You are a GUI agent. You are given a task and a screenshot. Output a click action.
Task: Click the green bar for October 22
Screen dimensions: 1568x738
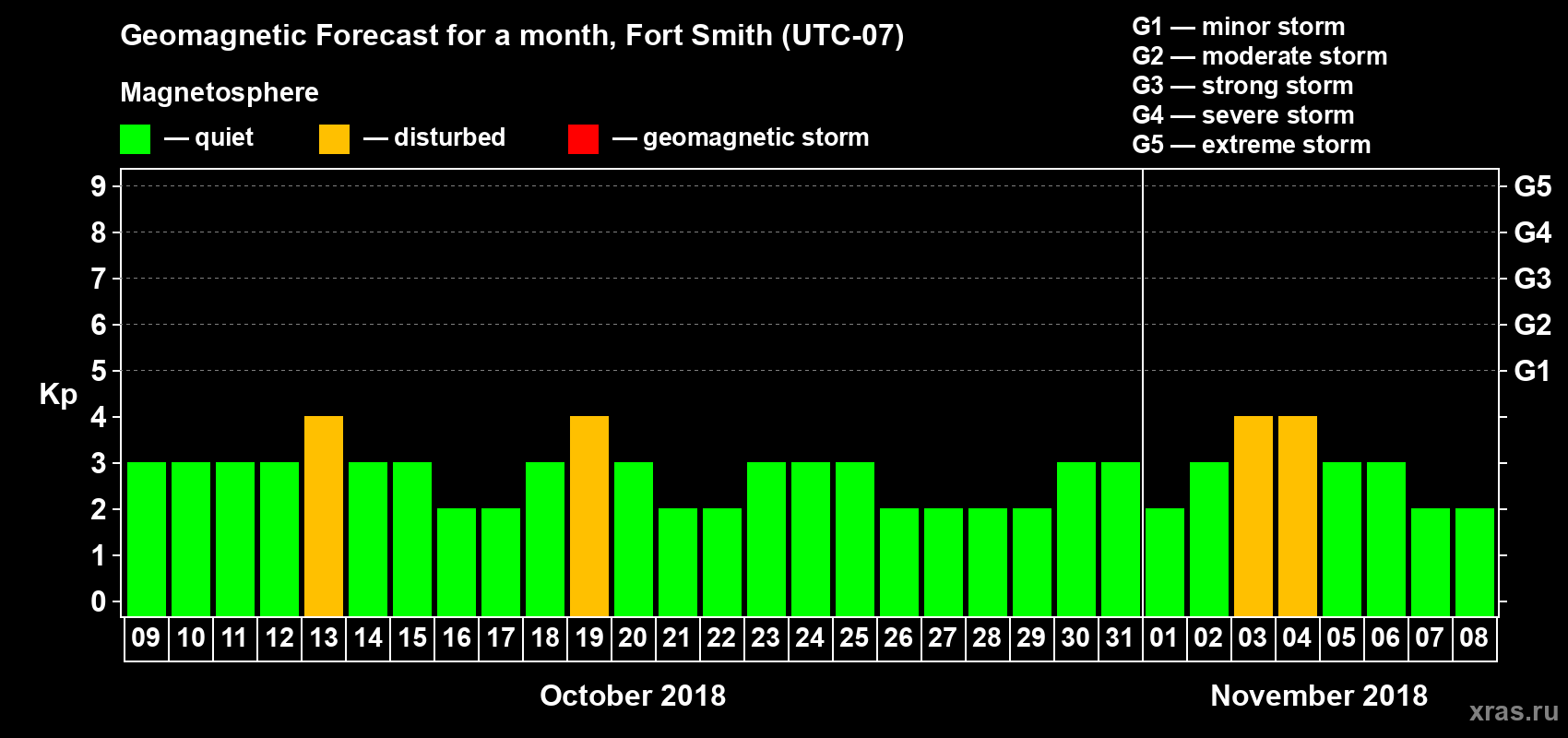tap(722, 562)
